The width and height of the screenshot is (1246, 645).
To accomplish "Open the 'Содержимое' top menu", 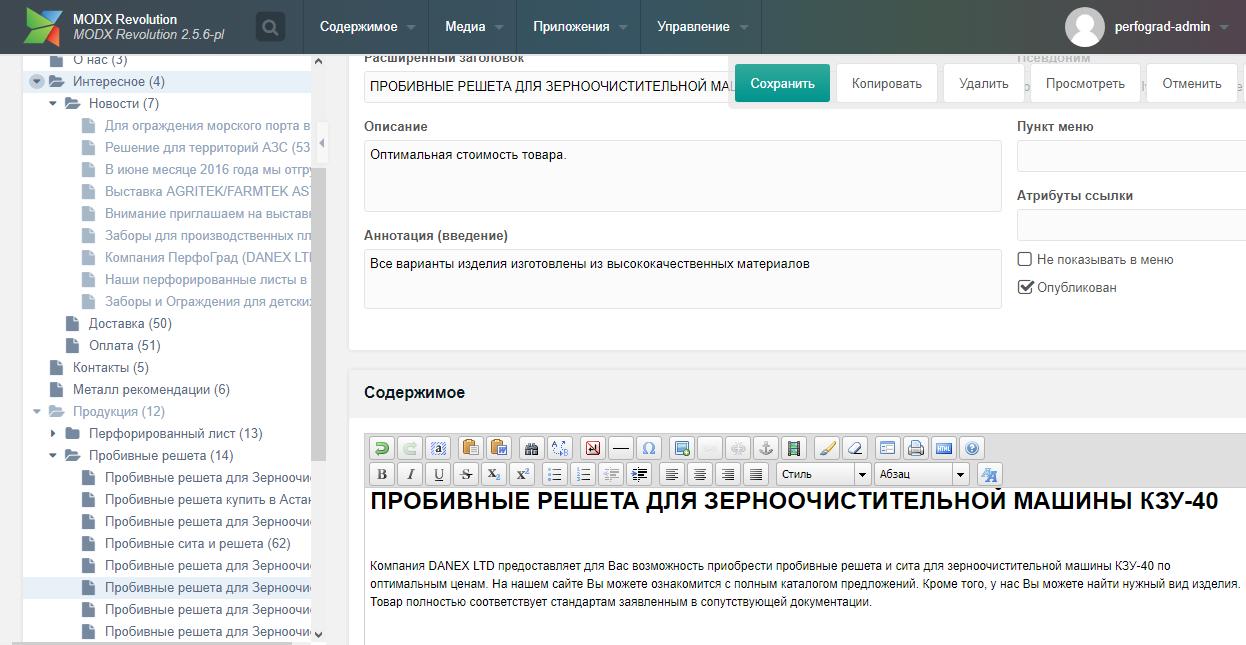I will (x=366, y=27).
